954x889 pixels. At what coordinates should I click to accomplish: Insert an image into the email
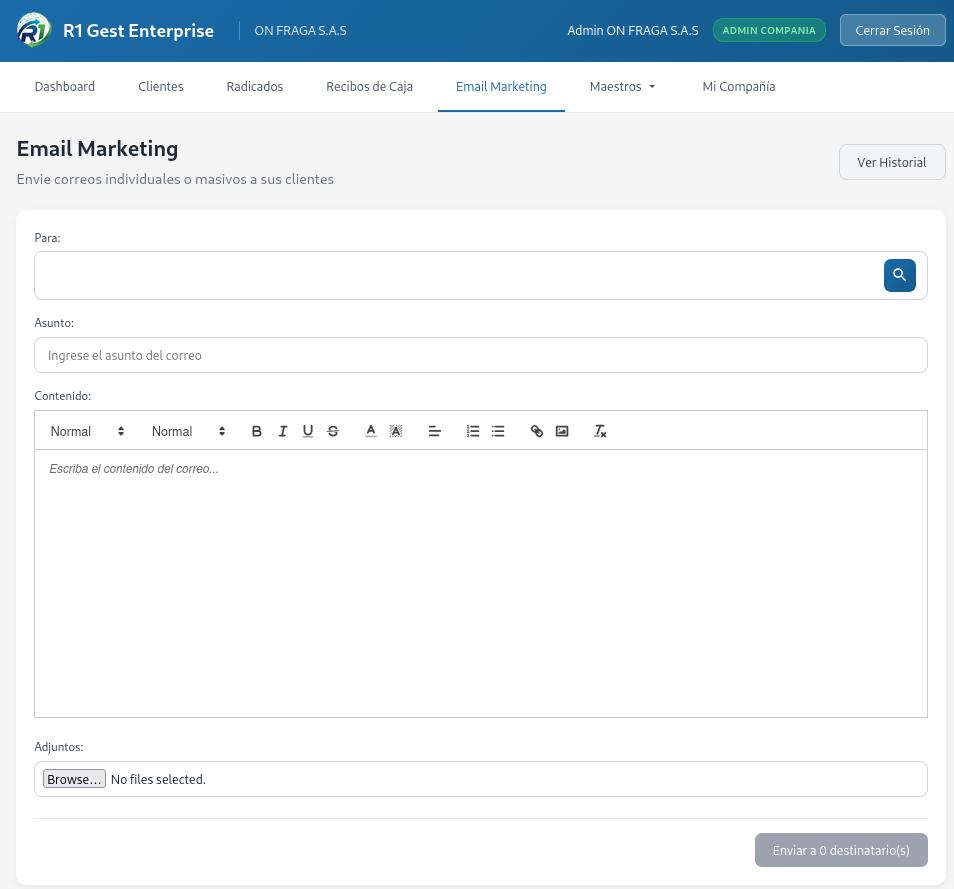click(562, 431)
